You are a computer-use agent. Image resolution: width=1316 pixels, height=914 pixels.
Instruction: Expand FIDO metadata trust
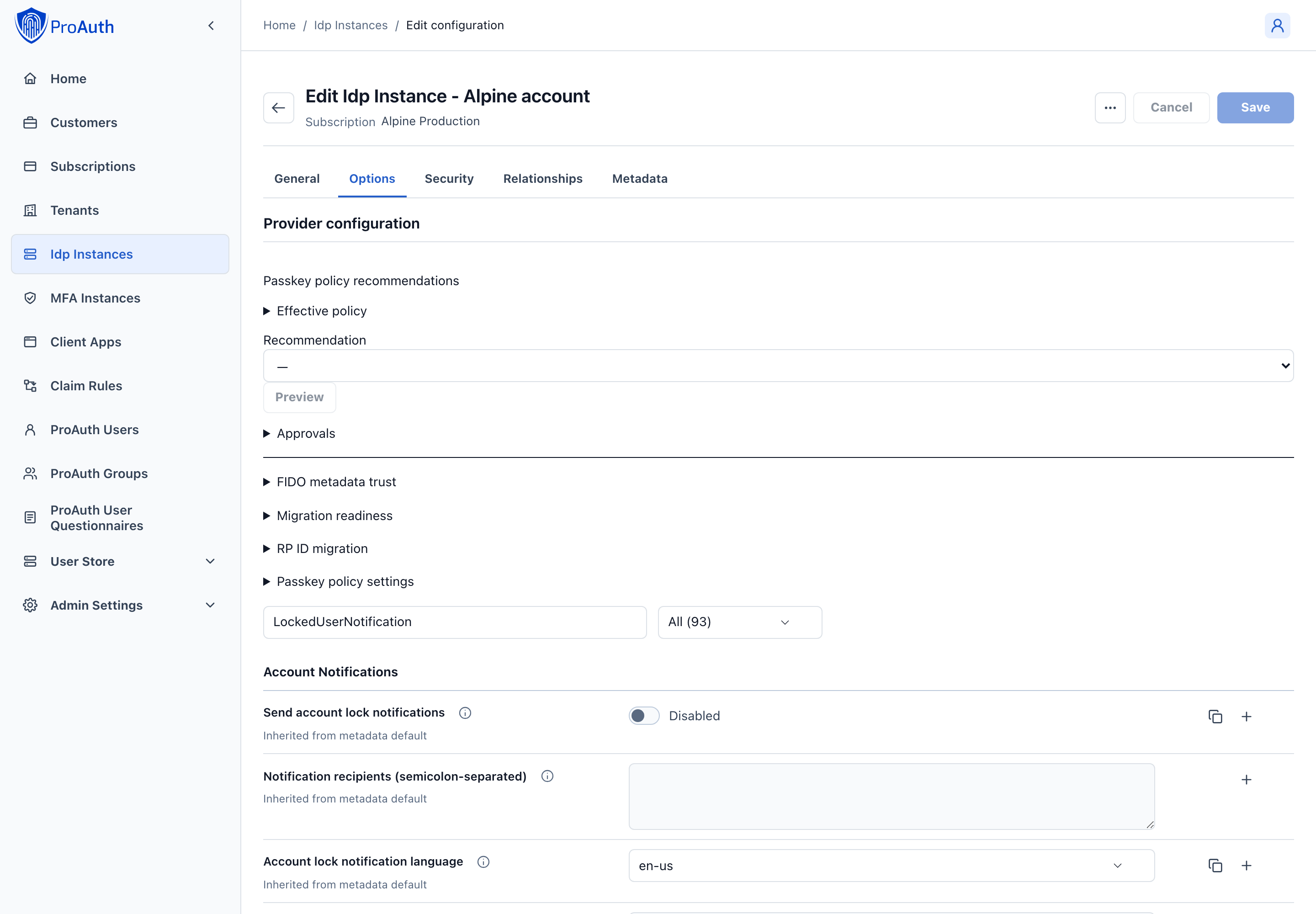tap(330, 482)
